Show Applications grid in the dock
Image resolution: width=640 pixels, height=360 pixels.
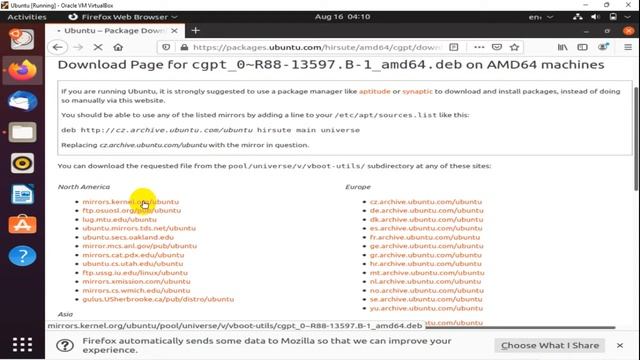click(x=22, y=344)
